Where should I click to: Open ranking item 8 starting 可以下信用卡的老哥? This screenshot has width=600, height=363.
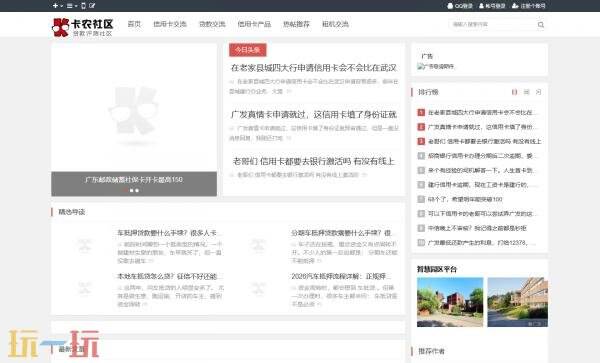coord(483,214)
